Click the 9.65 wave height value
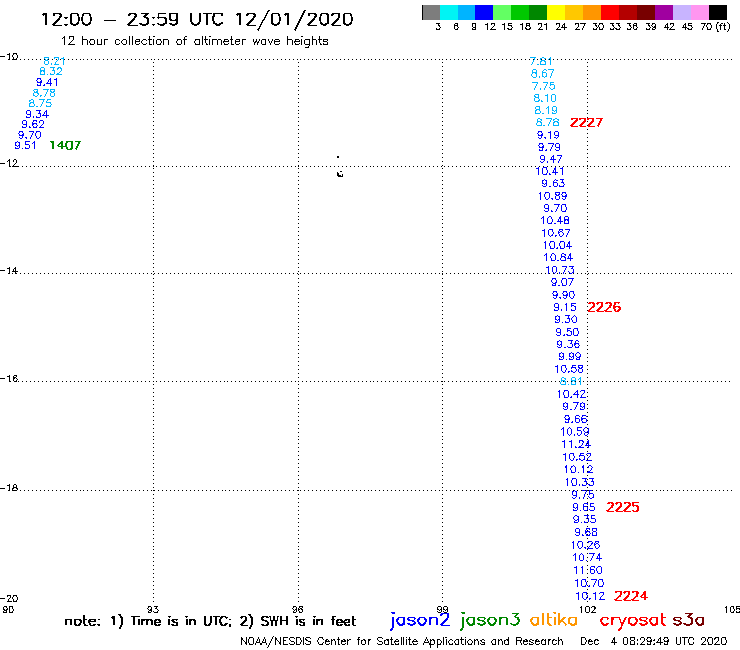The image size is (740, 650). (x=584, y=507)
